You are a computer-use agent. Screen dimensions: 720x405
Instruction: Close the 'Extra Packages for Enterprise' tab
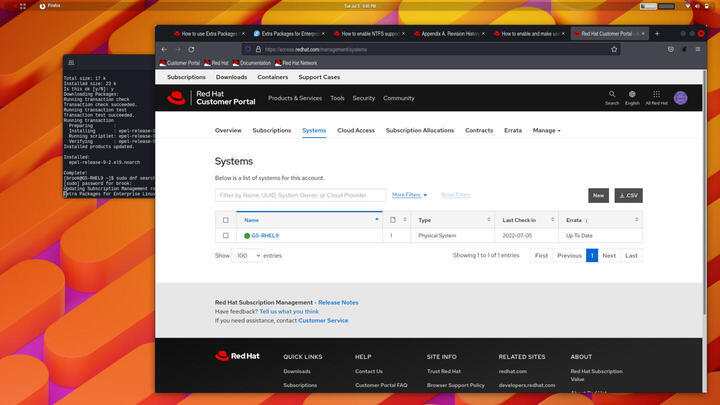(x=323, y=34)
